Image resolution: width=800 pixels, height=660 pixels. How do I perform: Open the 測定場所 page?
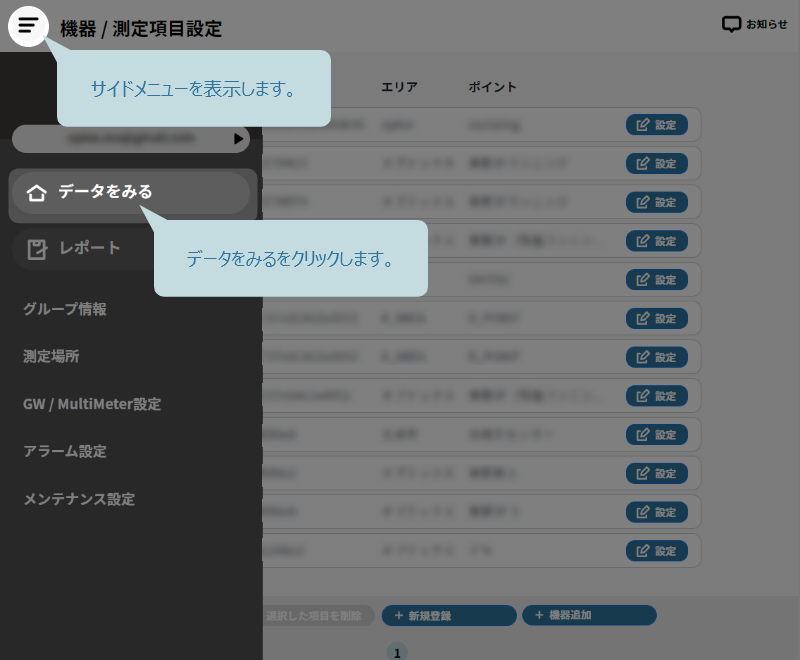tap(51, 356)
